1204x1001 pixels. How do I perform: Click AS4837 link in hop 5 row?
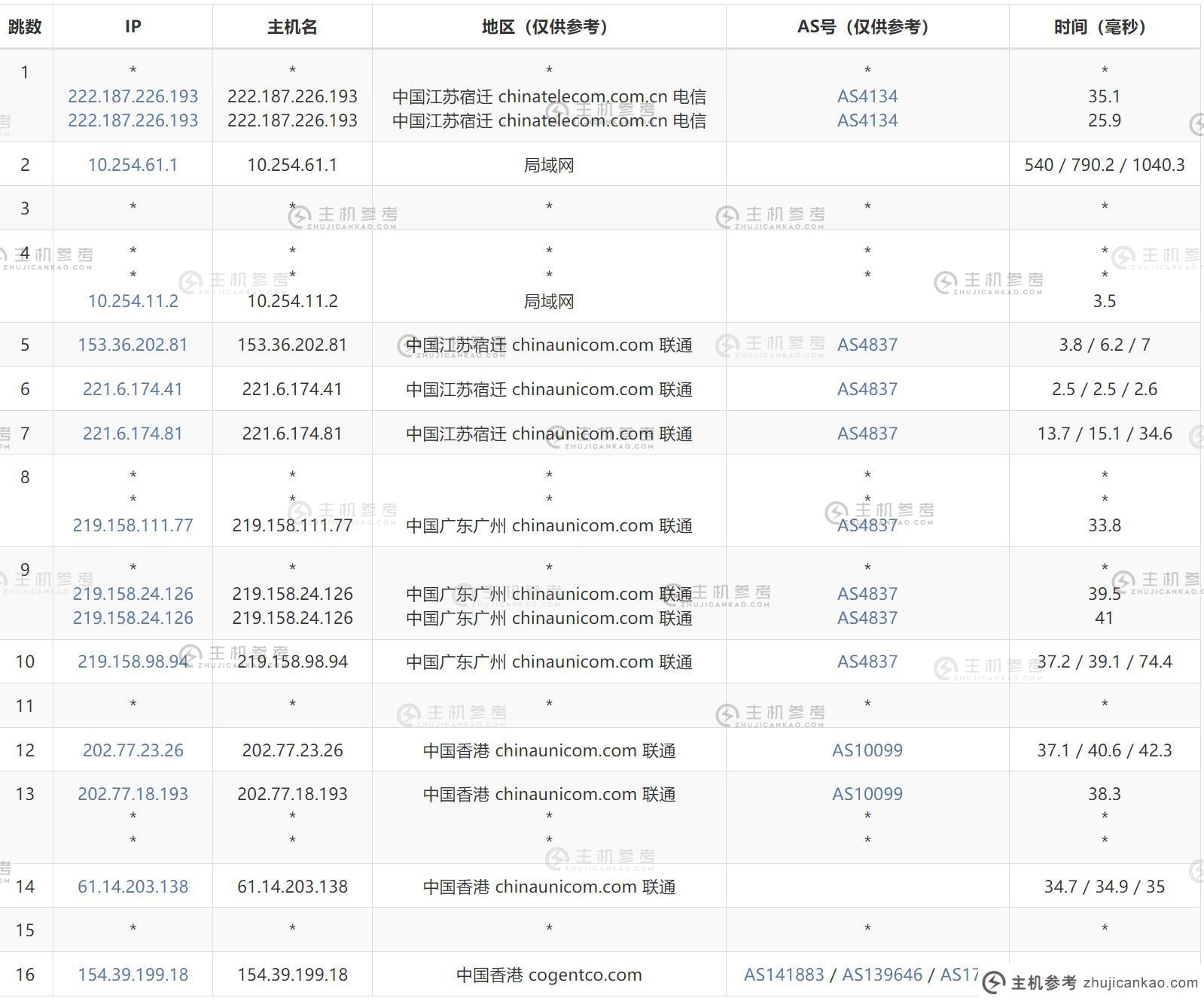(x=867, y=345)
